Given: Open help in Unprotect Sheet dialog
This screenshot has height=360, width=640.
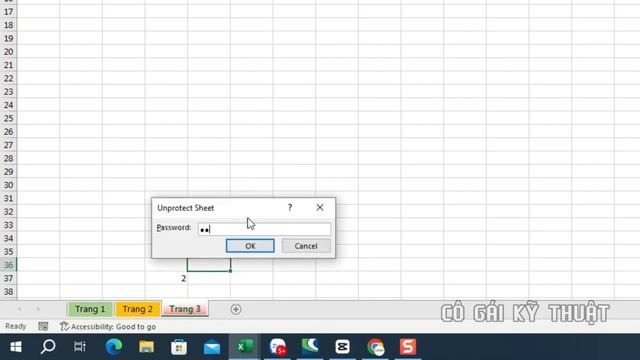Looking at the screenshot, I should point(290,207).
